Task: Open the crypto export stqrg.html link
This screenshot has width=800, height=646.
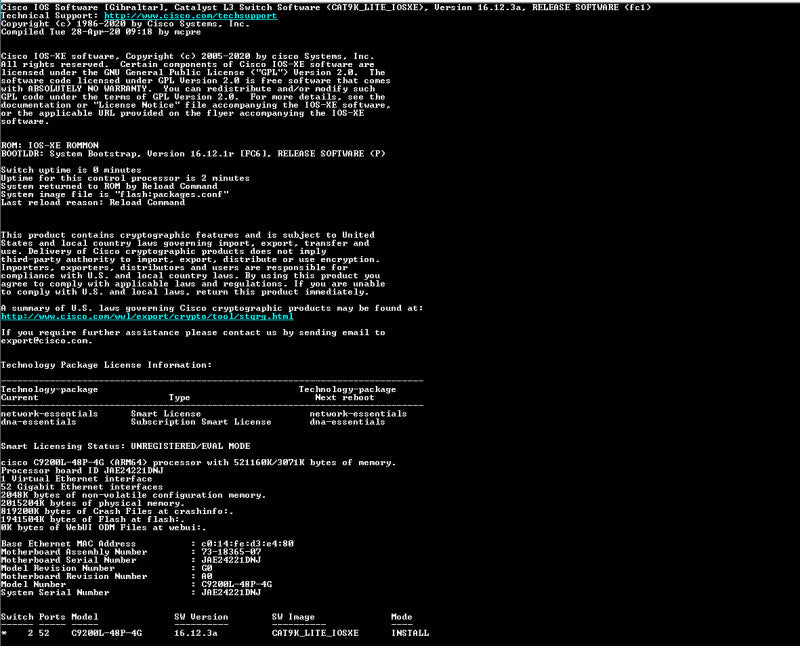Action: pyautogui.click(x=147, y=316)
